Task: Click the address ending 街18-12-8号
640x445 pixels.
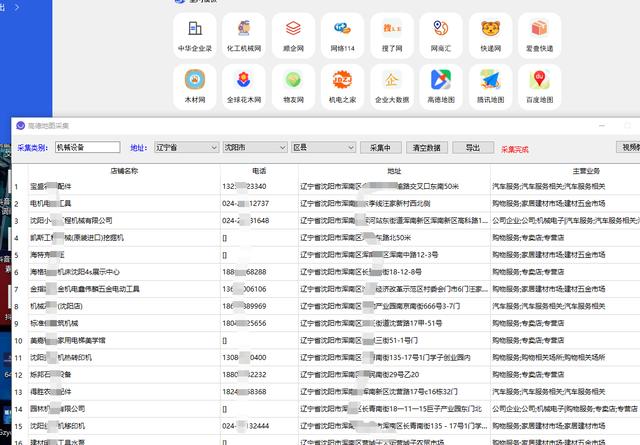Action: 361,272
